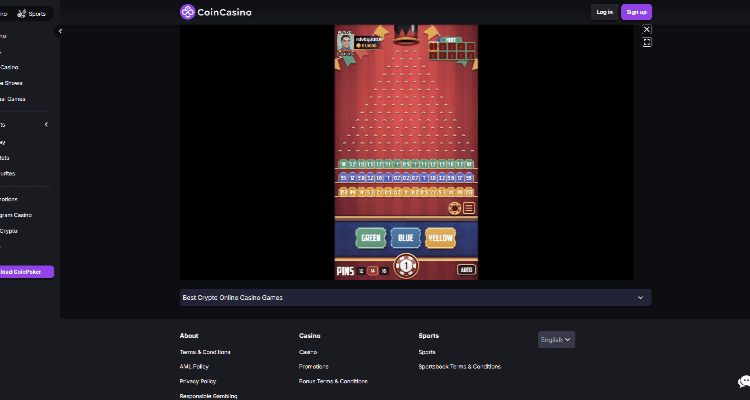Expand Best Crypto Online Casino Games section

pos(415,298)
